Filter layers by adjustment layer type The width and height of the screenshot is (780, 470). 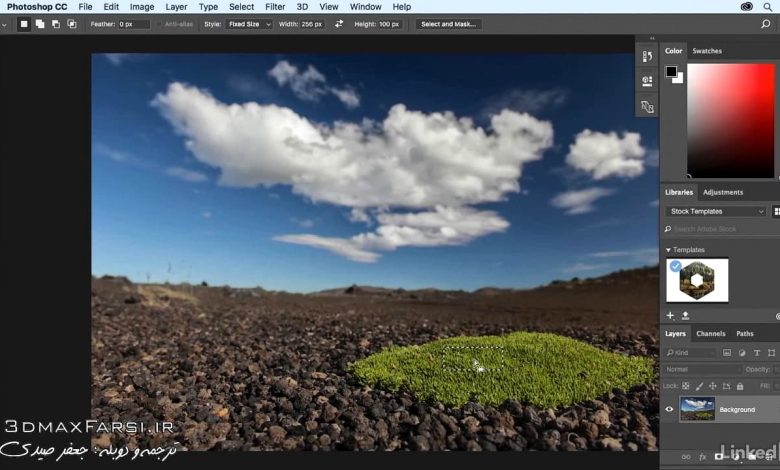(x=742, y=353)
